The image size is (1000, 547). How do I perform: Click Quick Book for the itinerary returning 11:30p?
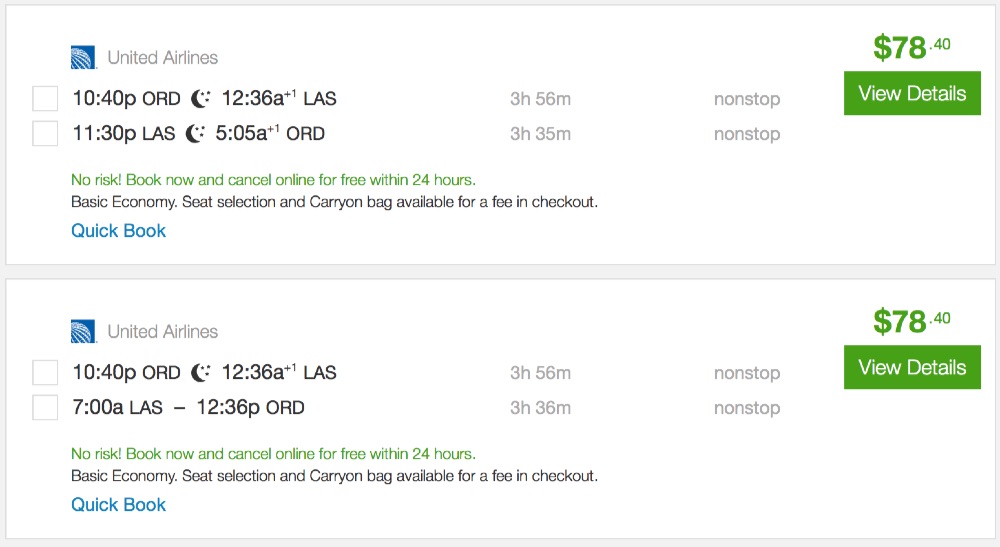click(x=118, y=231)
